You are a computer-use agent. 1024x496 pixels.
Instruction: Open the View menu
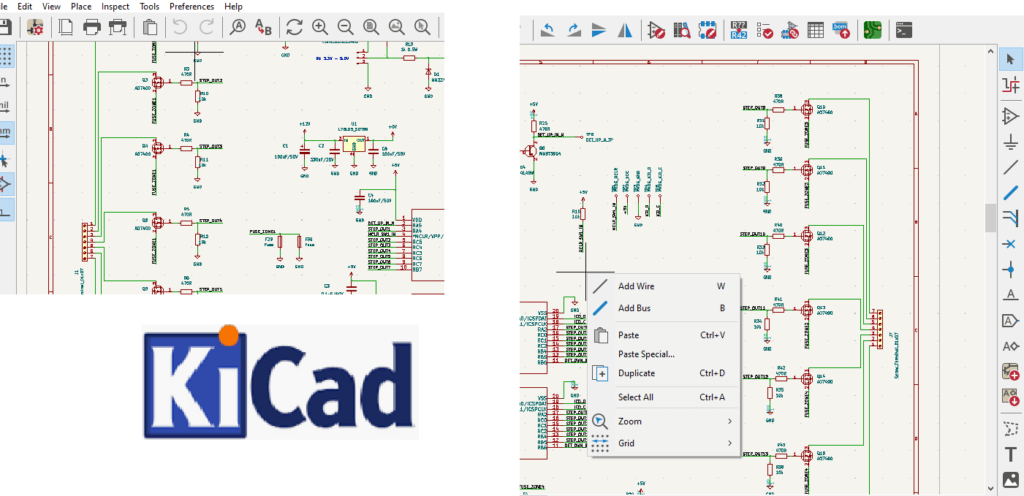click(x=52, y=6)
